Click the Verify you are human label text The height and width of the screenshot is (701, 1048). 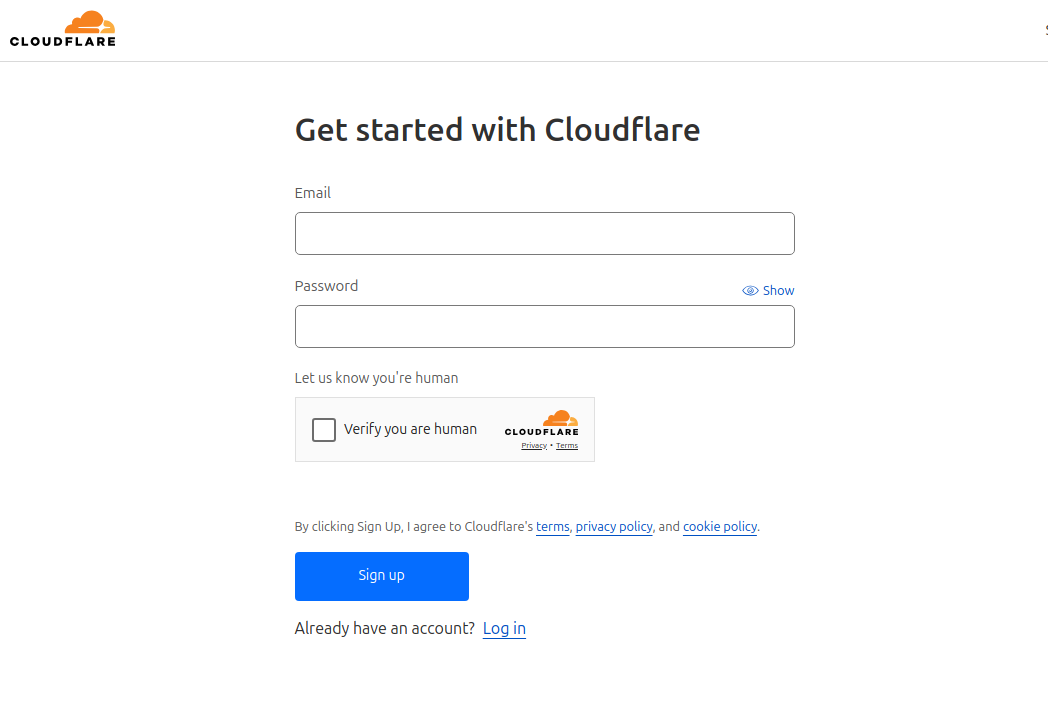click(x=410, y=429)
